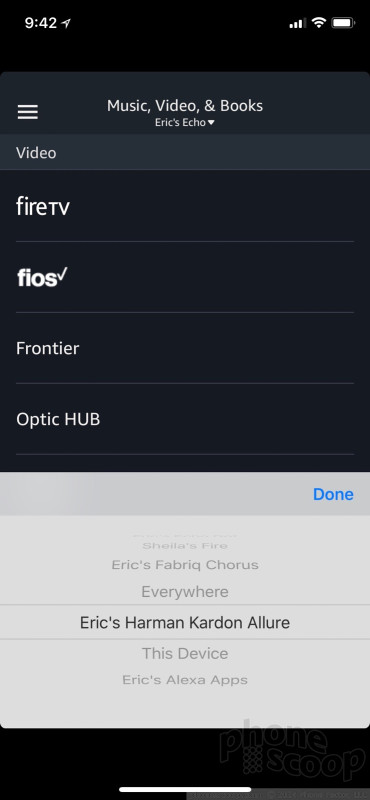The height and width of the screenshot is (800, 370).
Task: Confirm selection with Done button
Action: tap(333, 494)
